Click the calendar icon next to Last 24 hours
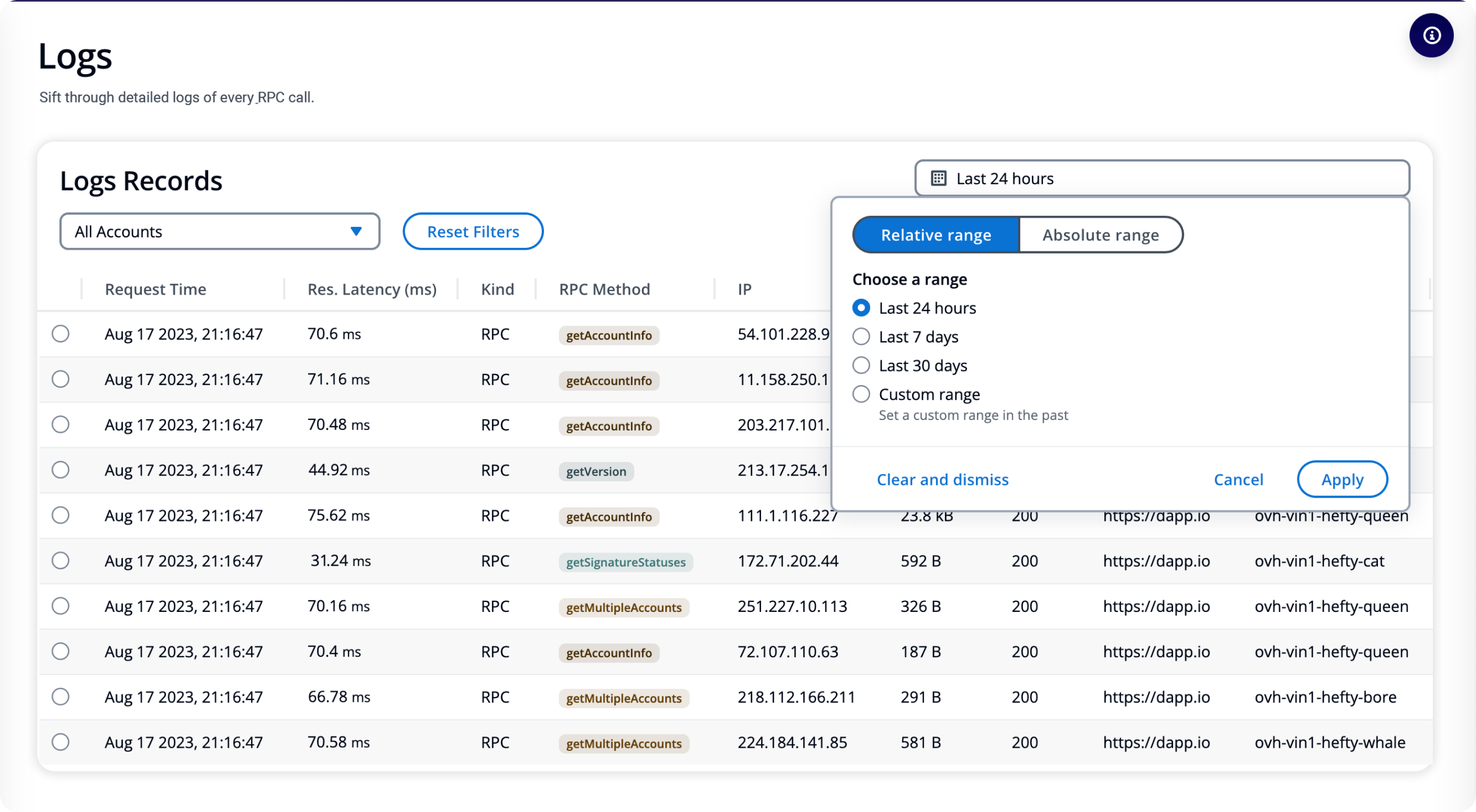The height and width of the screenshot is (812, 1476). pyautogui.click(x=937, y=178)
